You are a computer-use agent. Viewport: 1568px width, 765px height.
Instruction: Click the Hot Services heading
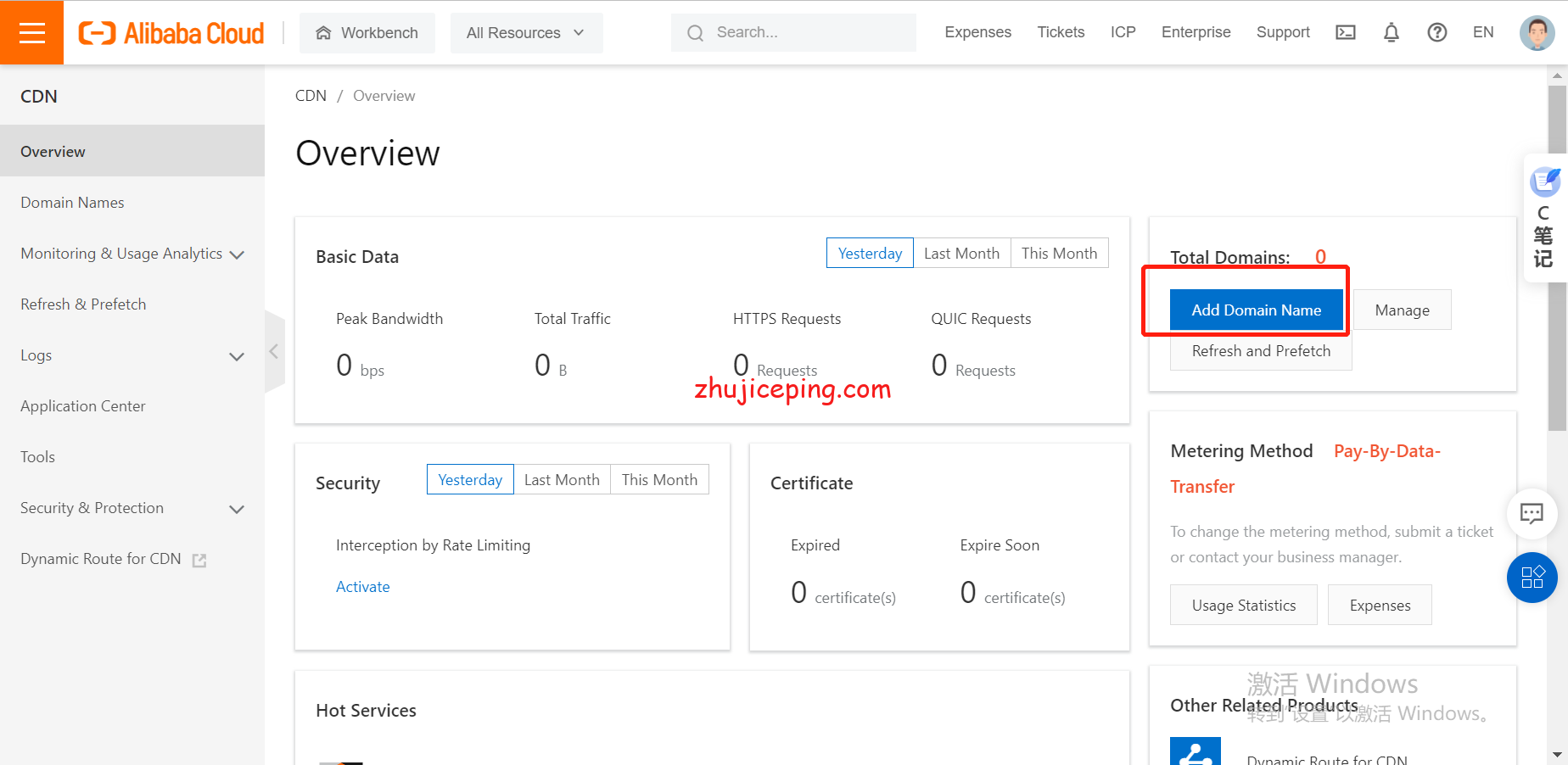[366, 710]
